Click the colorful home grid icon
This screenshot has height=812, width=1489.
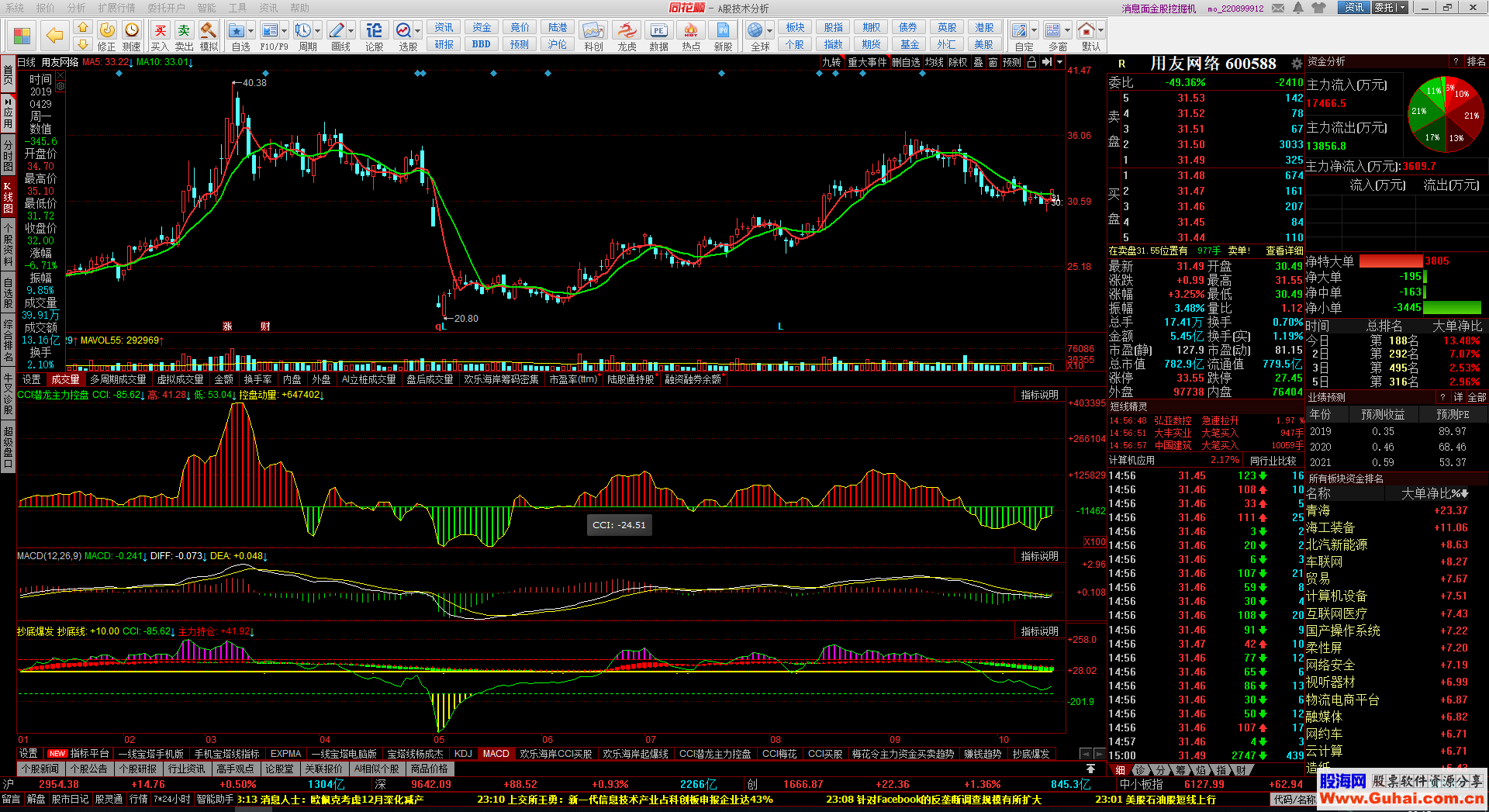click(x=22, y=36)
